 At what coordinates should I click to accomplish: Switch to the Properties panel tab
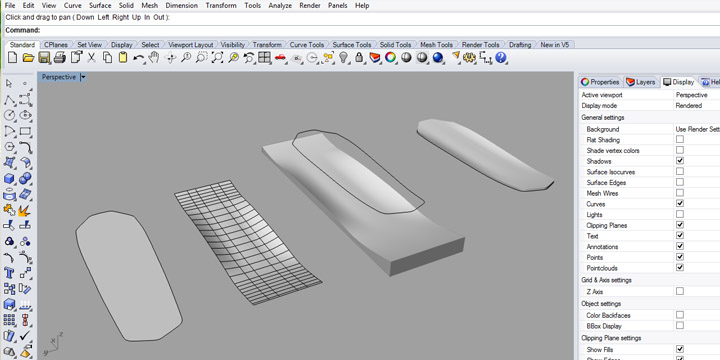600,82
